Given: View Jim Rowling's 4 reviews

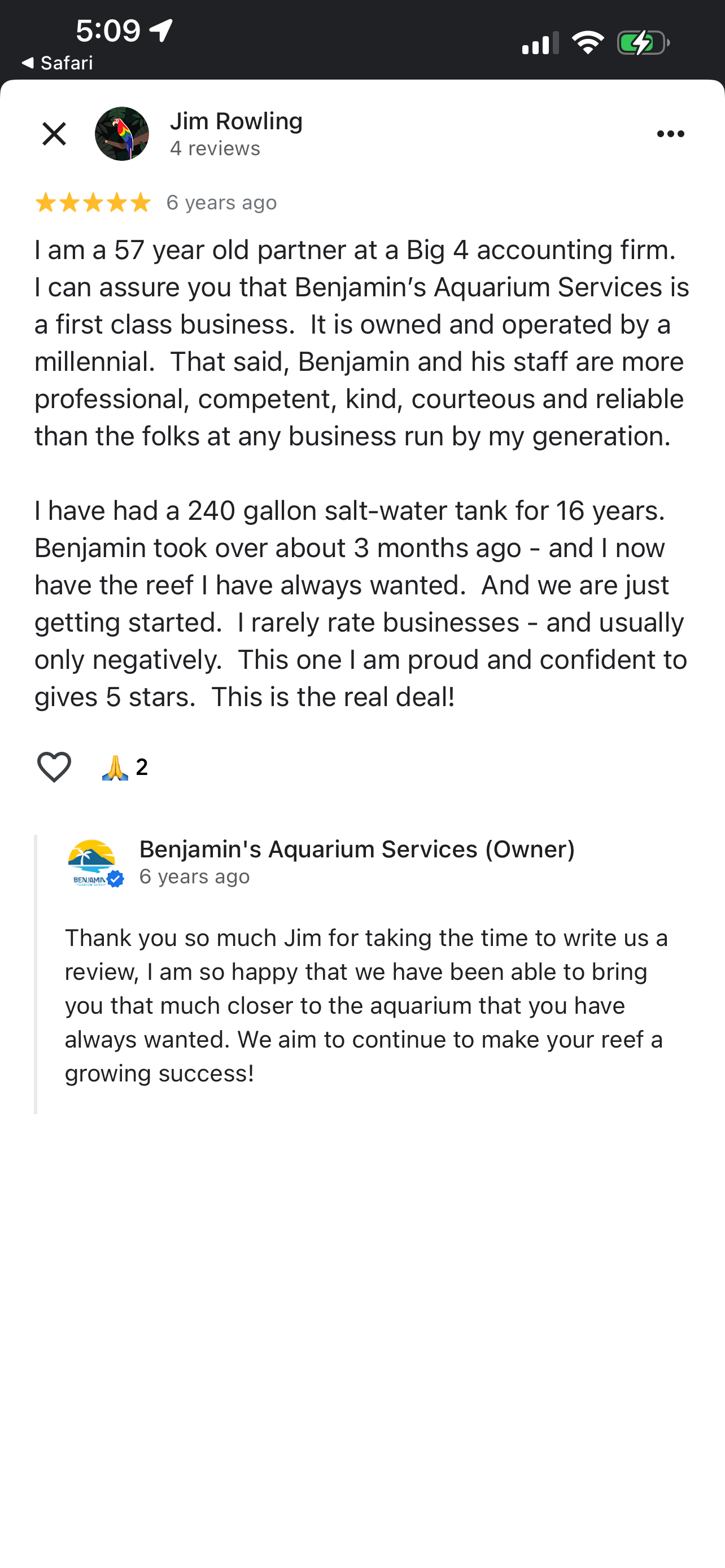Looking at the screenshot, I should (215, 148).
